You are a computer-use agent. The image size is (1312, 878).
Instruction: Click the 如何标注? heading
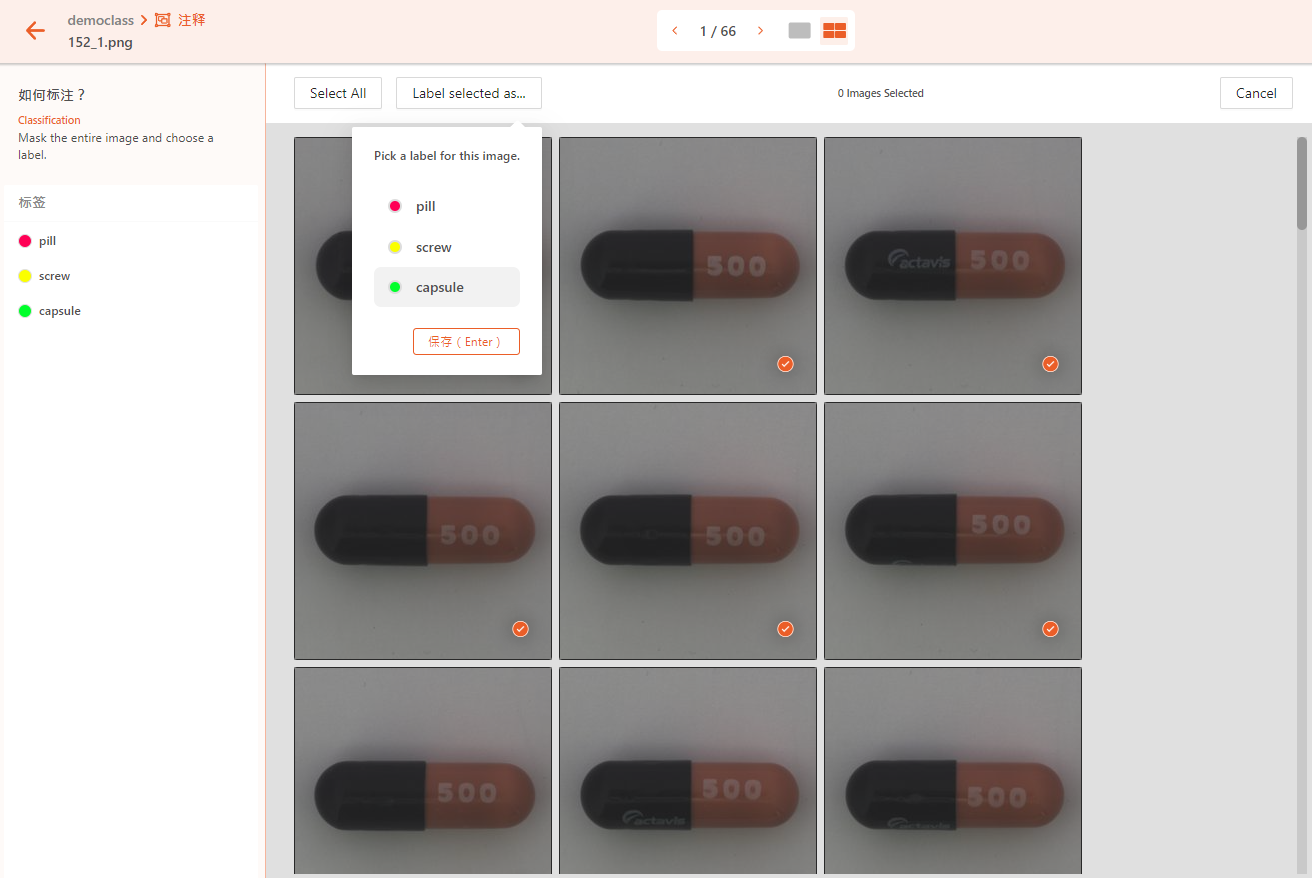pos(52,95)
